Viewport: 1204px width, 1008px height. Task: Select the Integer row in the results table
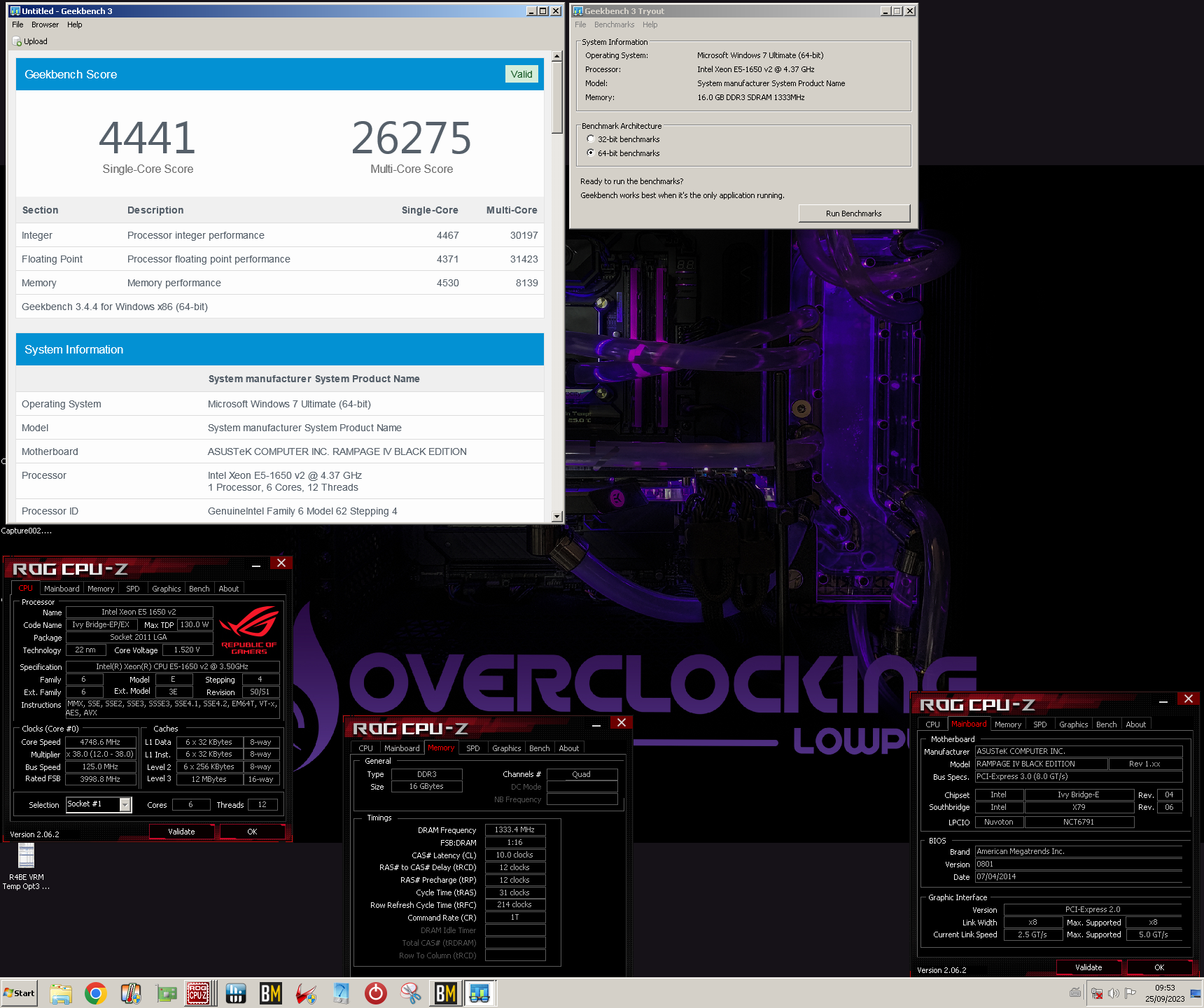[280, 235]
